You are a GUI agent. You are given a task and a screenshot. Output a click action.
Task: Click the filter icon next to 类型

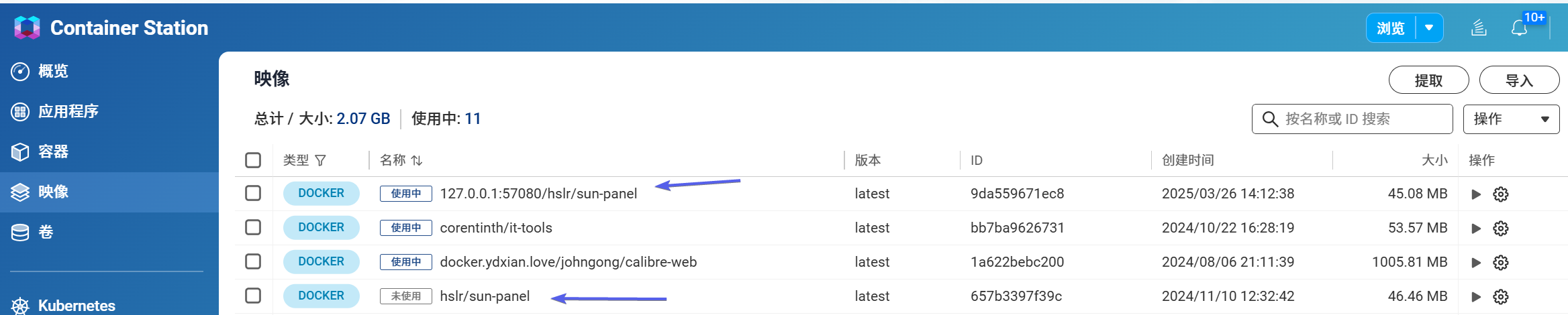click(320, 160)
